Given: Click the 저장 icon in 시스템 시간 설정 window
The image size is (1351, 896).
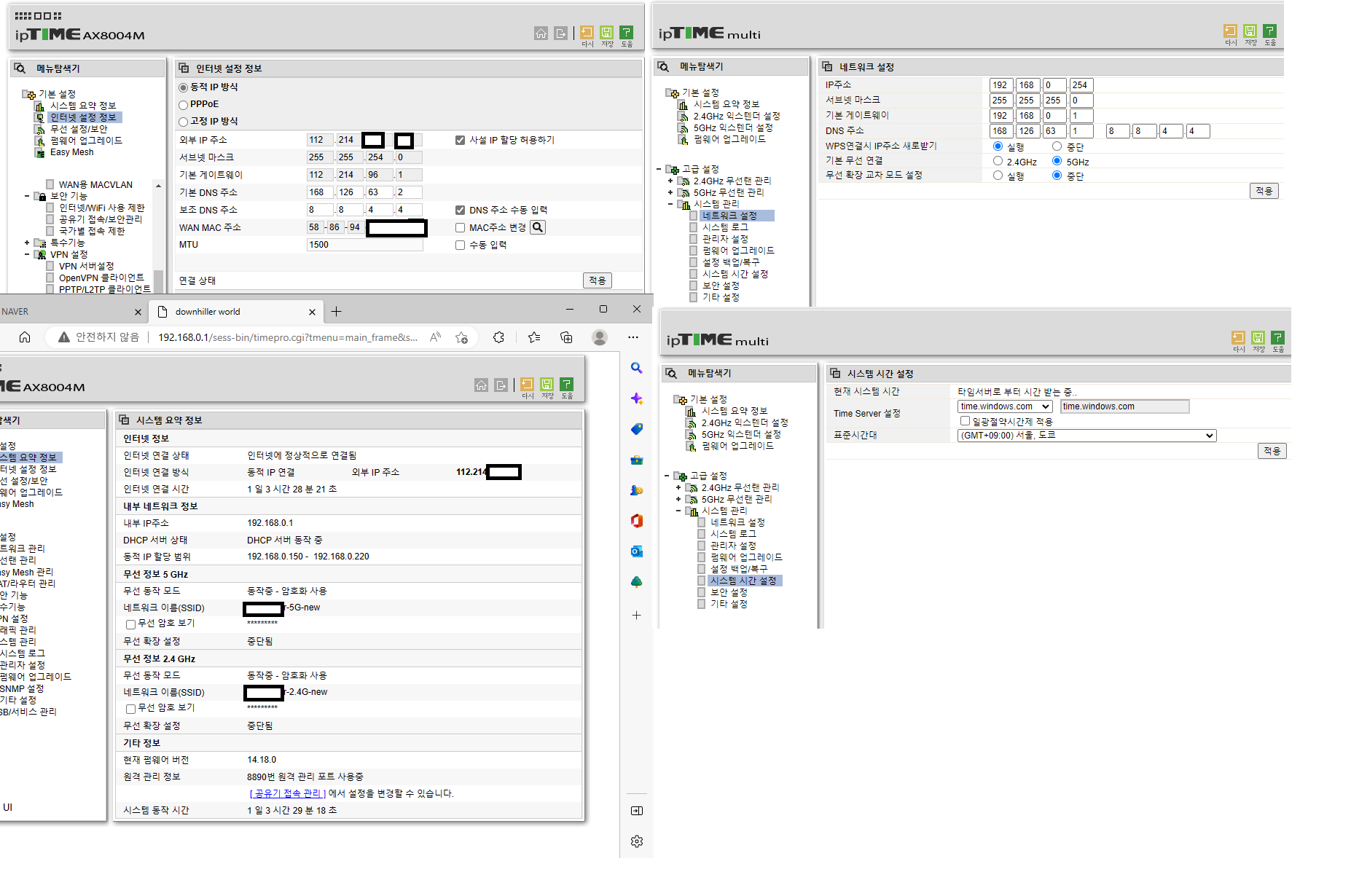Looking at the screenshot, I should click(x=1258, y=337).
